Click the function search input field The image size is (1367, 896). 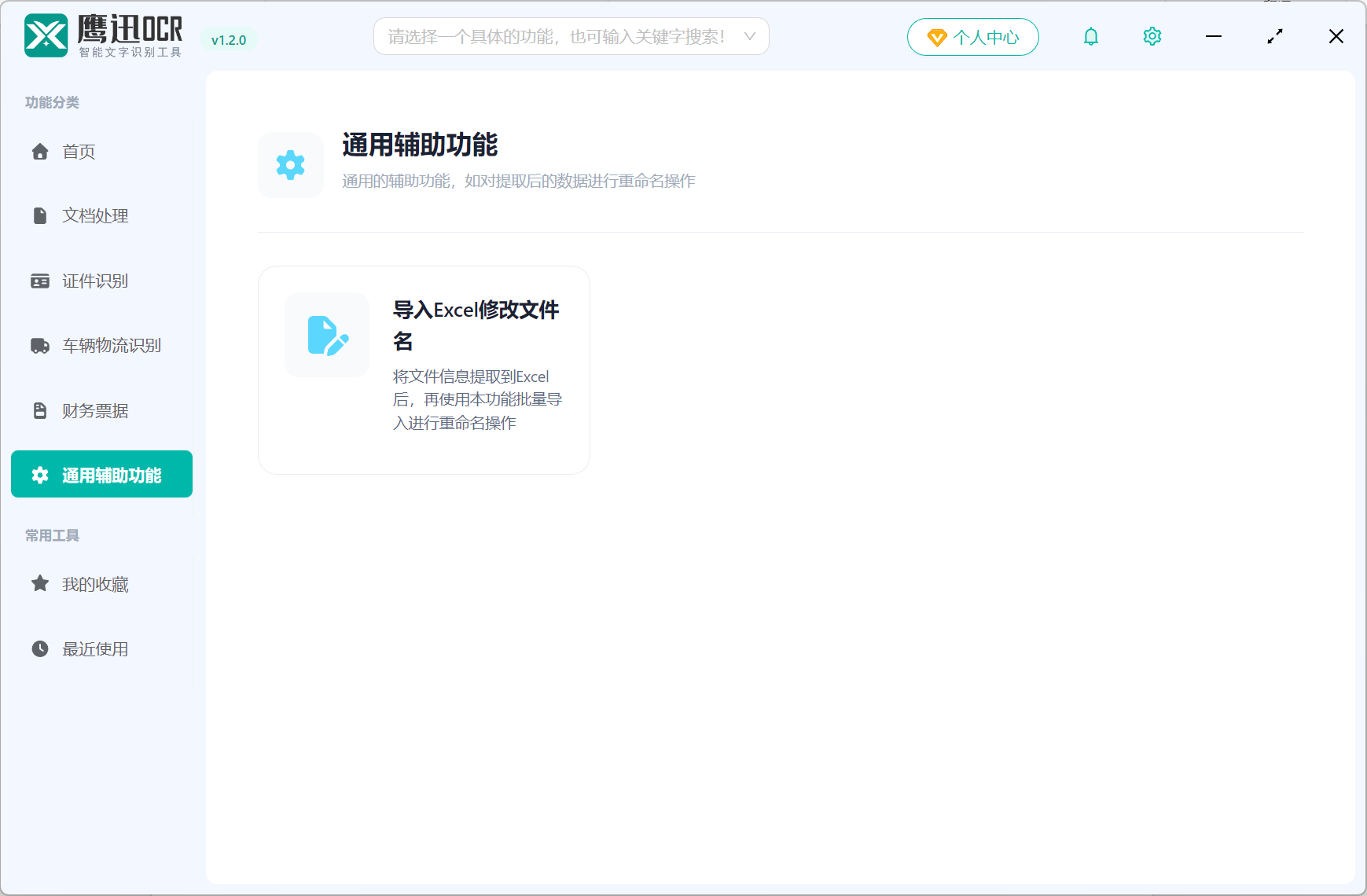click(x=550, y=36)
